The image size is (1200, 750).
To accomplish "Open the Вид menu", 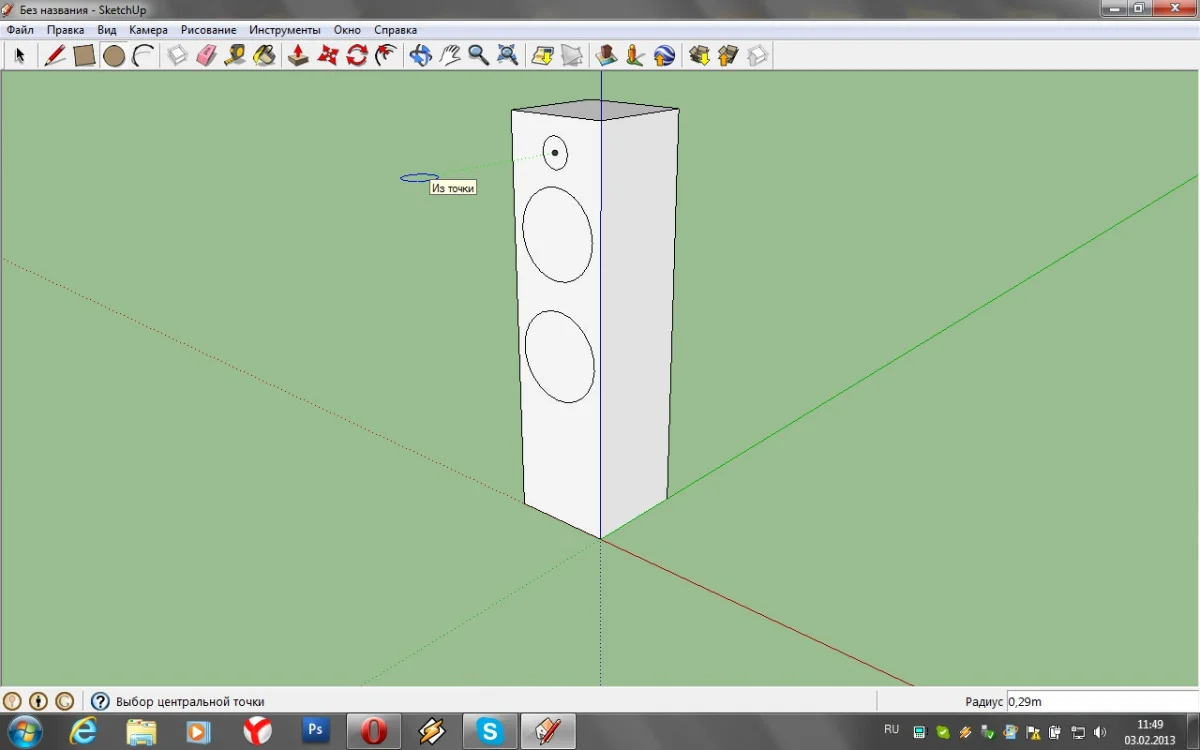I will 107,30.
